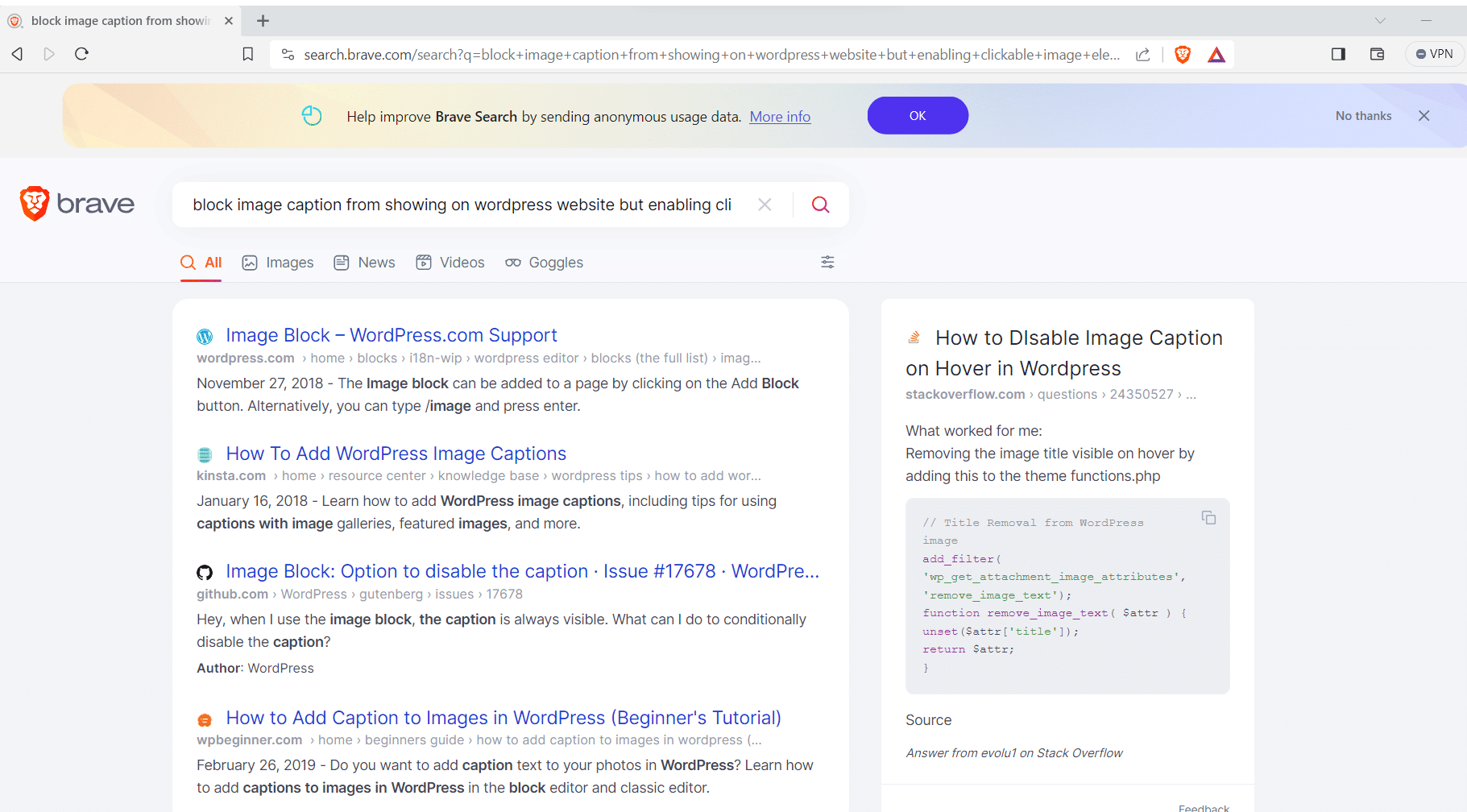
Task: Dismiss the usage data banner with X
Action: point(1423,116)
